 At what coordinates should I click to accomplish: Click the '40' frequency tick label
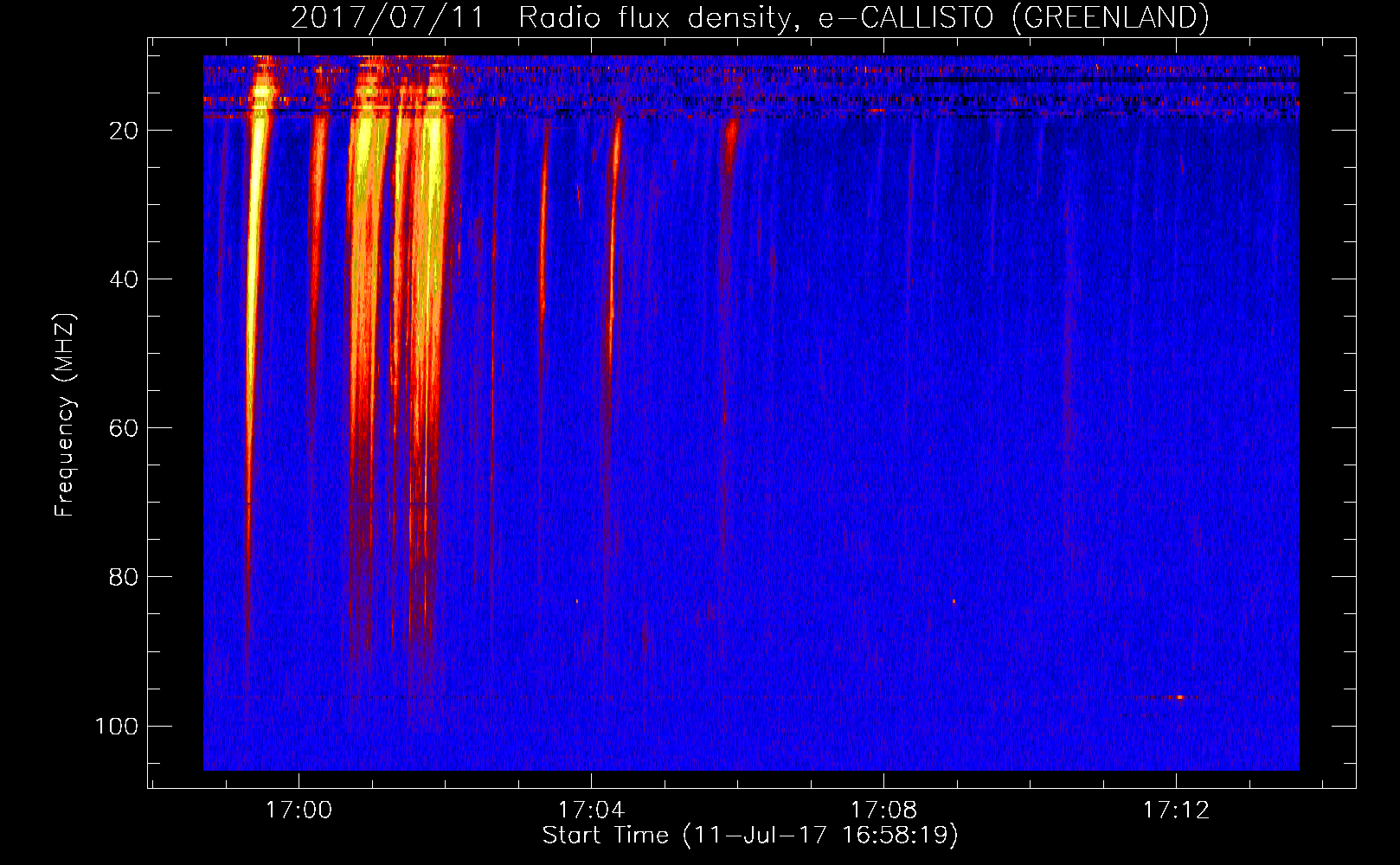pos(124,279)
